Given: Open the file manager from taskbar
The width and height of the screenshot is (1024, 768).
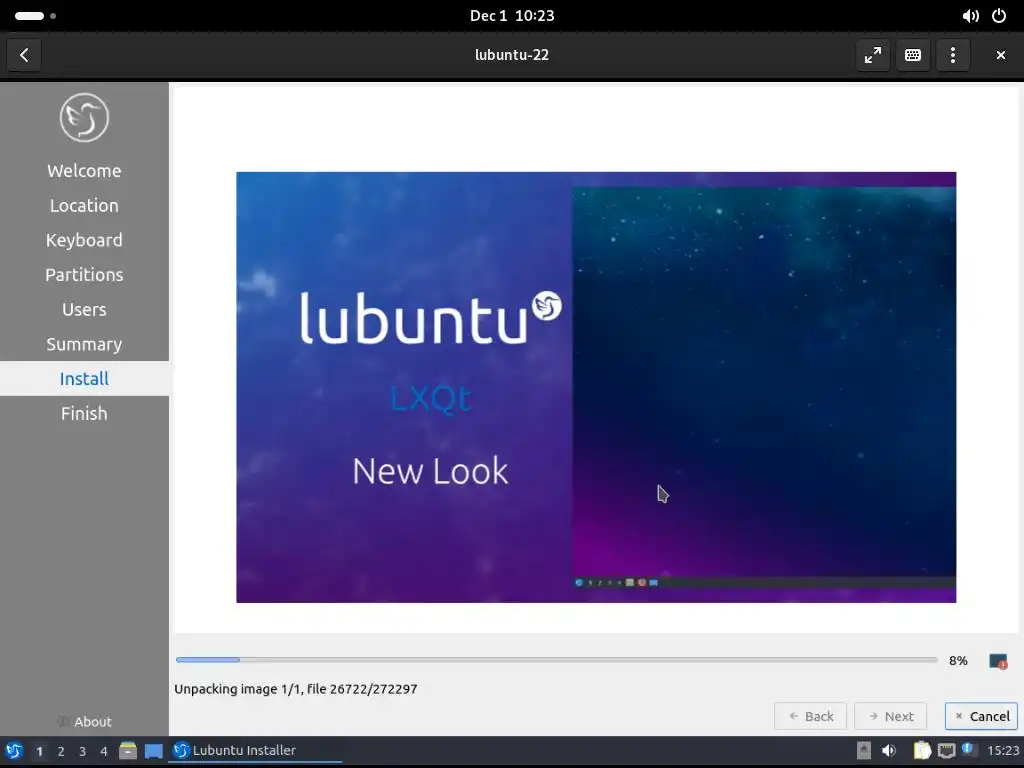Looking at the screenshot, I should 128,751.
